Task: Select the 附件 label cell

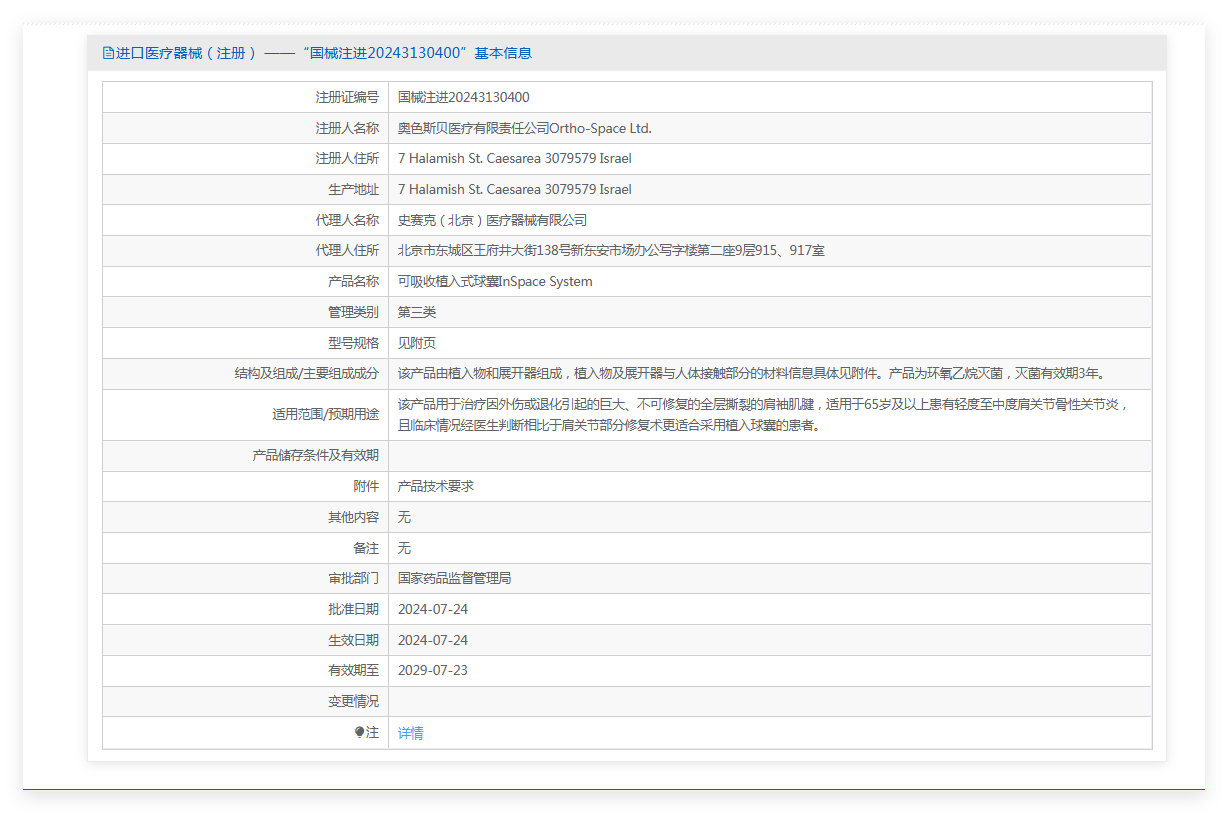Action: click(x=245, y=486)
